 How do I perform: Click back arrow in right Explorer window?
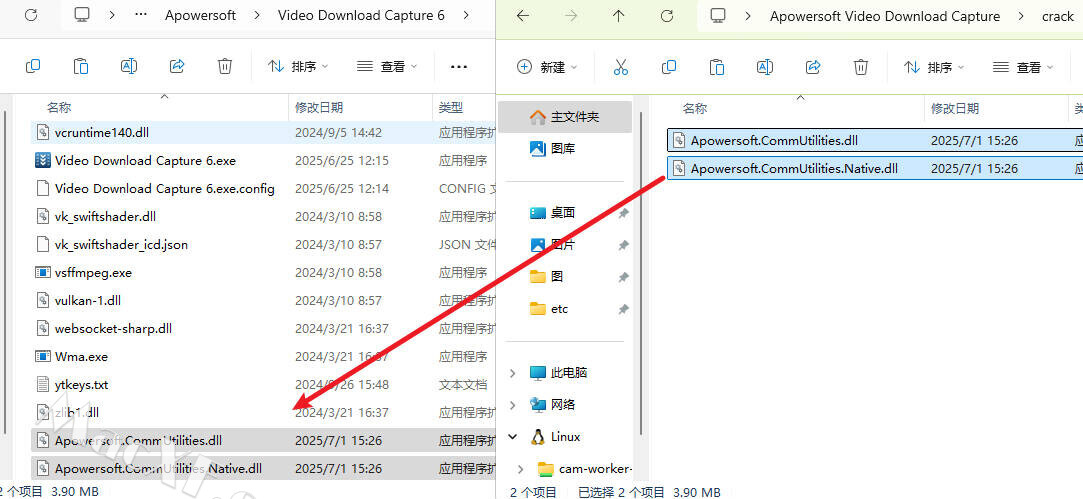pyautogui.click(x=523, y=16)
